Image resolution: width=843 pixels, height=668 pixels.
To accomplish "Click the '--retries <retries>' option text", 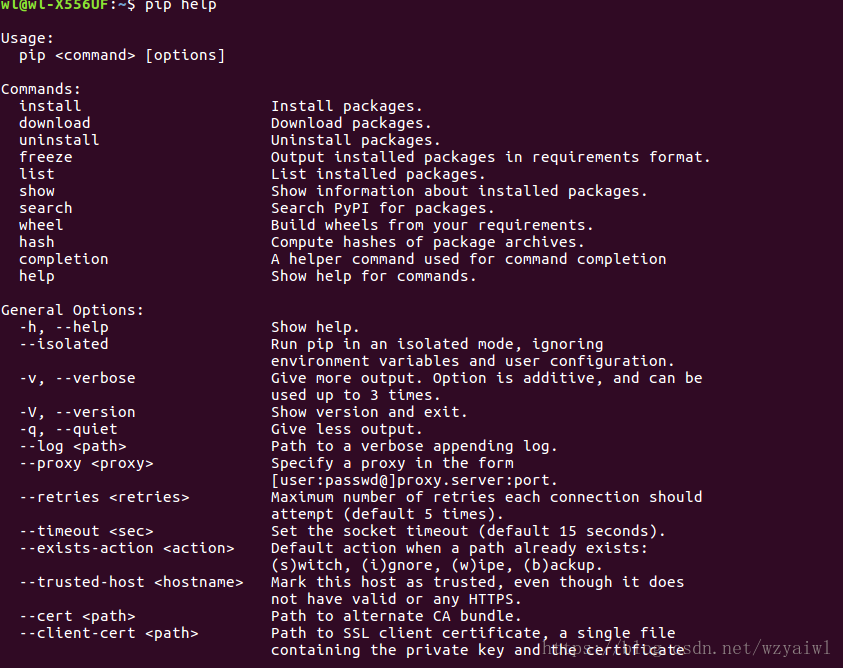I will pyautogui.click(x=104, y=498).
